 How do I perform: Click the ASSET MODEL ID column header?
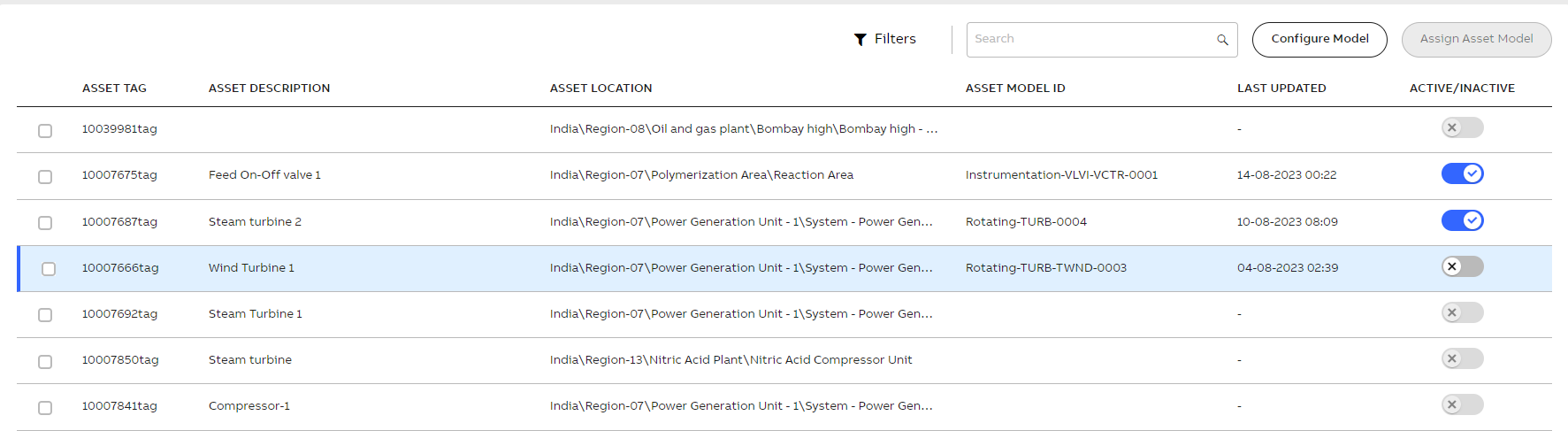tap(1015, 89)
